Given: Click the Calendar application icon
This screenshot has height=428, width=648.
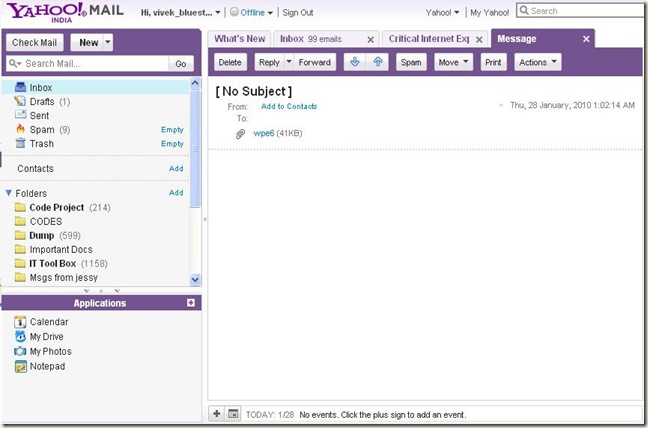Looking at the screenshot, I should (x=20, y=321).
